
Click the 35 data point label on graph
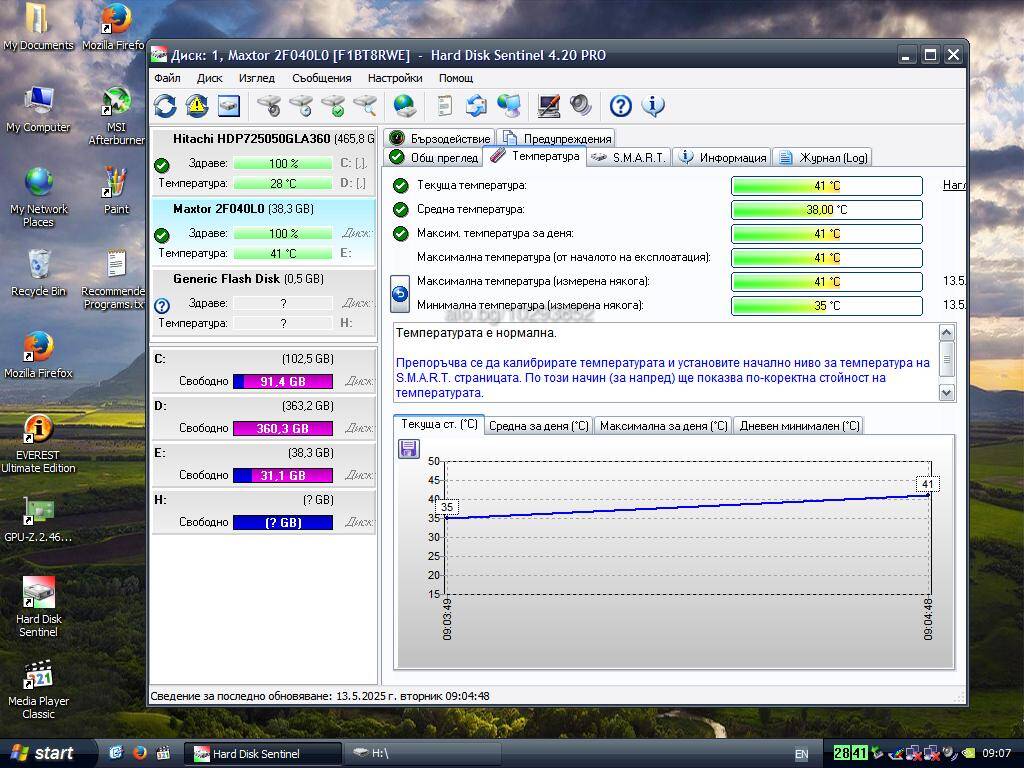click(447, 507)
